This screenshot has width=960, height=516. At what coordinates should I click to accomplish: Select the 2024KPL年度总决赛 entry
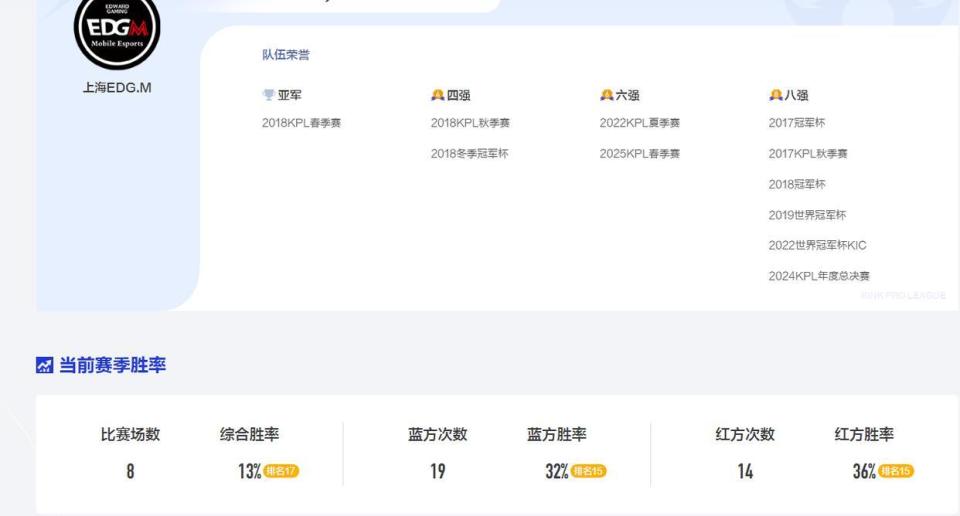point(818,276)
